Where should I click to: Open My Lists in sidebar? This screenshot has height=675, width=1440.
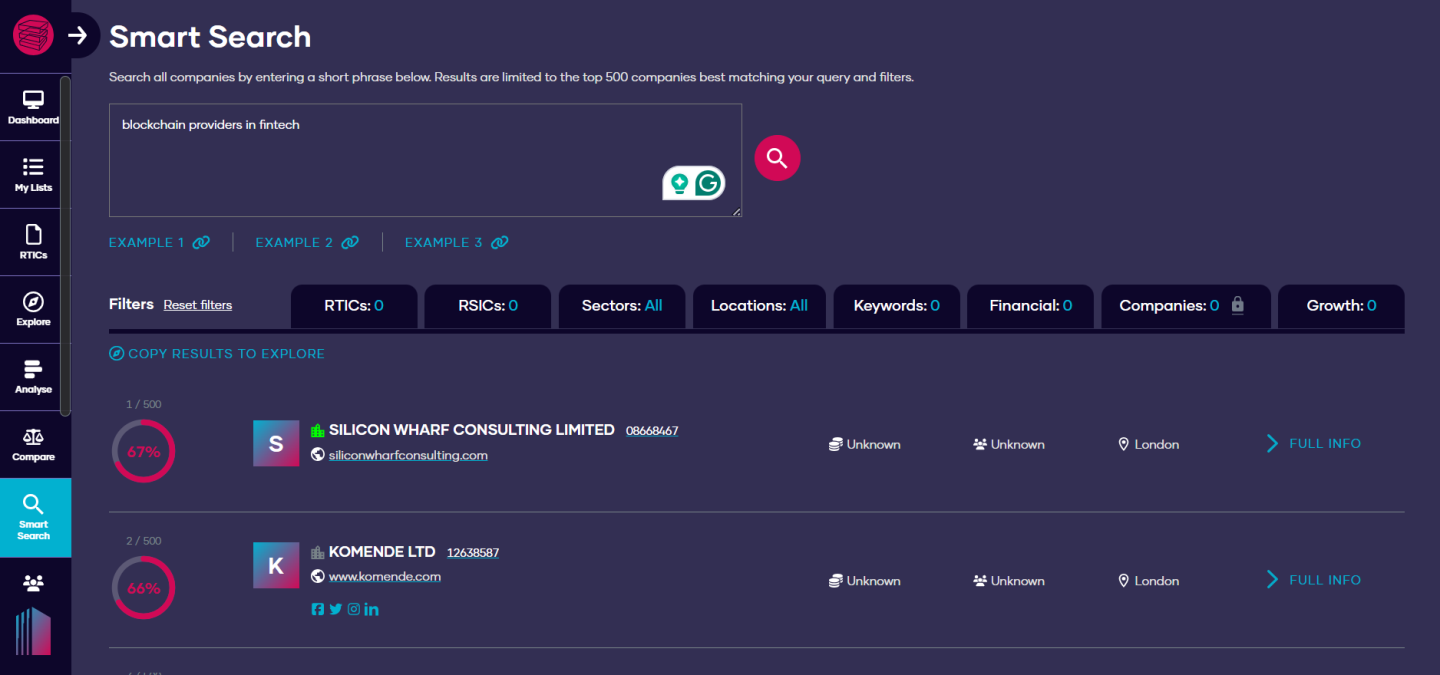[x=33, y=175]
